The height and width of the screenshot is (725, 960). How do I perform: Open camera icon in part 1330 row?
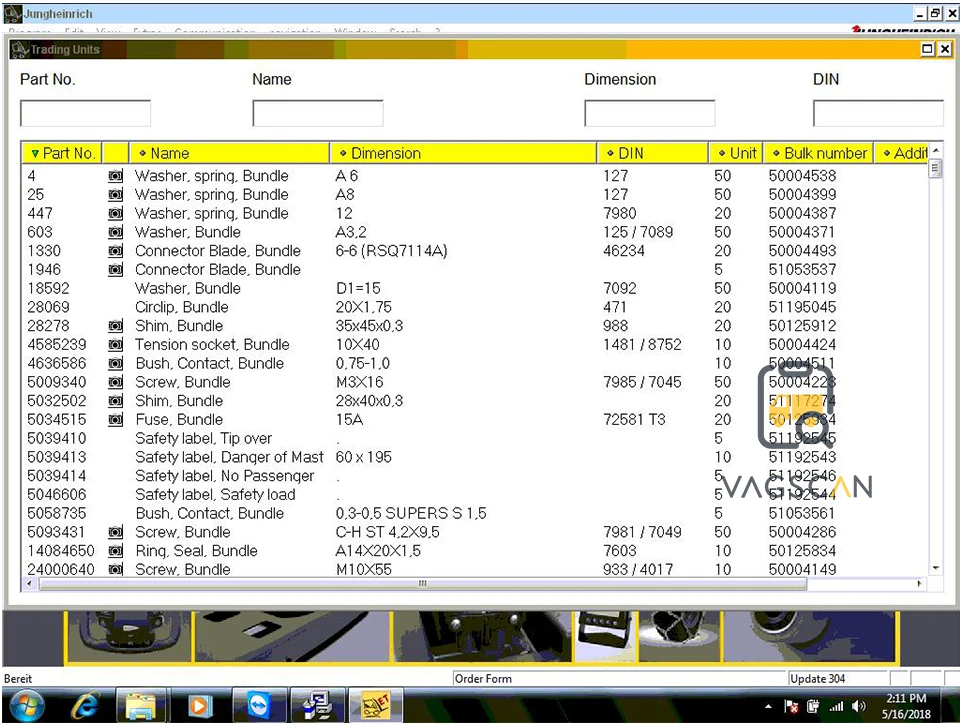click(115, 251)
